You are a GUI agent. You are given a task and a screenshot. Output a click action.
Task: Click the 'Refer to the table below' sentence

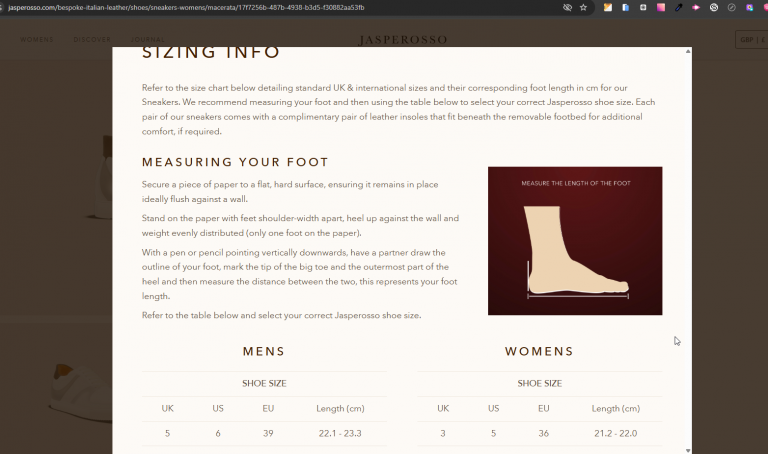282,315
